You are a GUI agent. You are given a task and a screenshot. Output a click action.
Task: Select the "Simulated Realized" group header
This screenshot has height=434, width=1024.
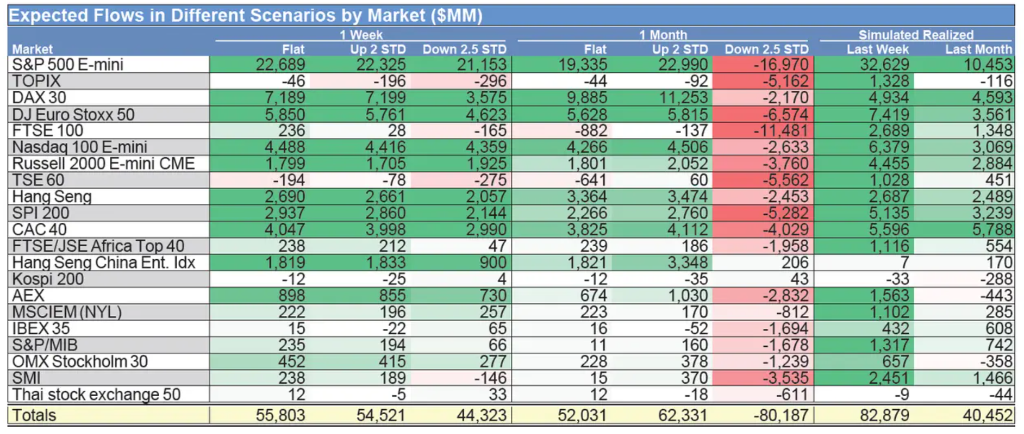(916, 35)
